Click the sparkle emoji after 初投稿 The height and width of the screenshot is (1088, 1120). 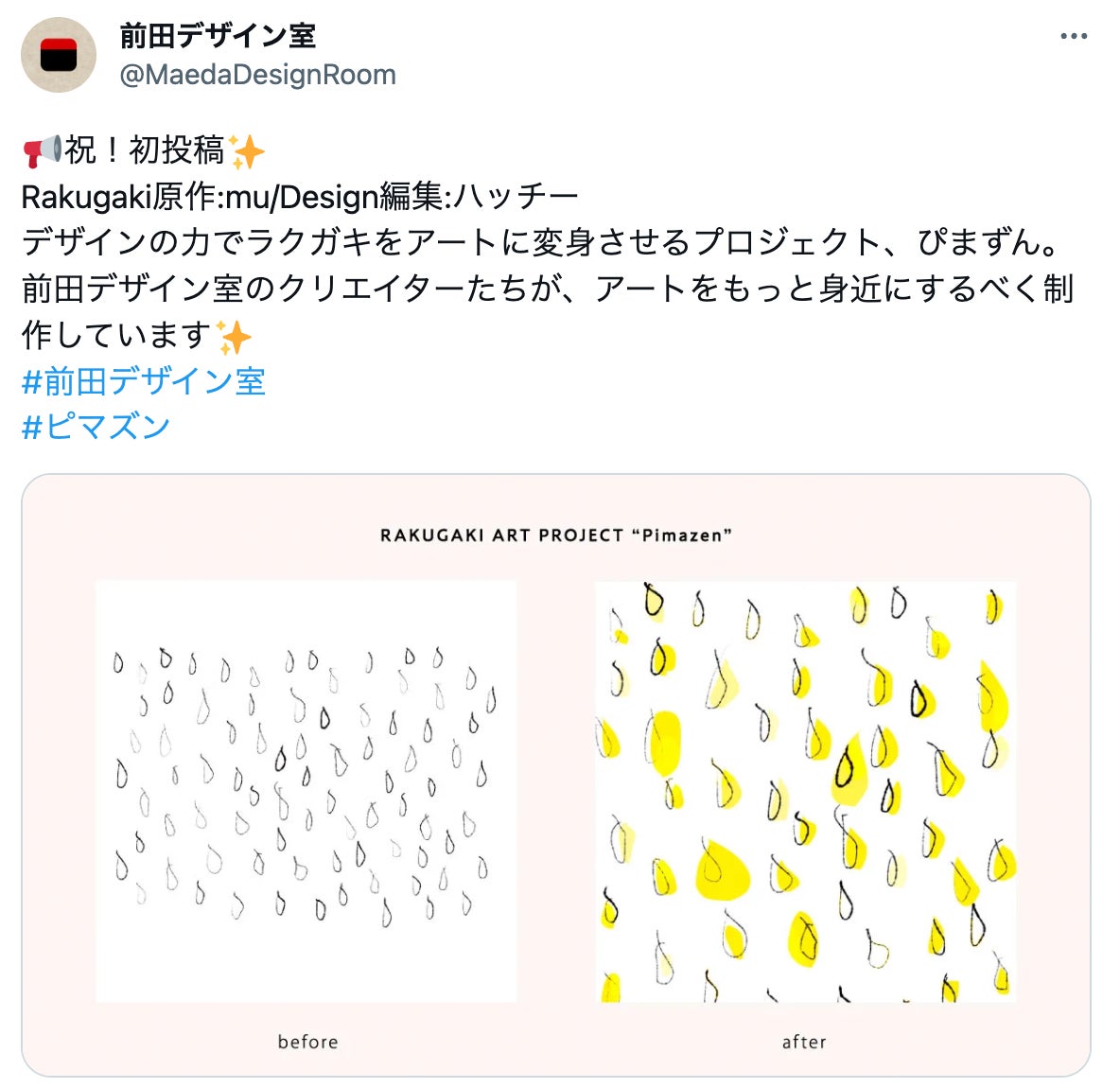pyautogui.click(x=247, y=150)
